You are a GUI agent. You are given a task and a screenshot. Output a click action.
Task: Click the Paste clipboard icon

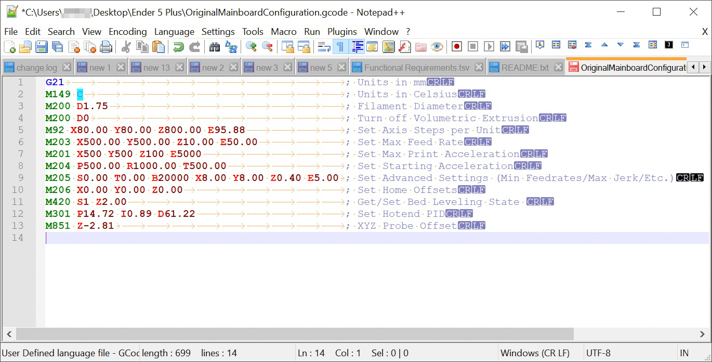coord(158,46)
